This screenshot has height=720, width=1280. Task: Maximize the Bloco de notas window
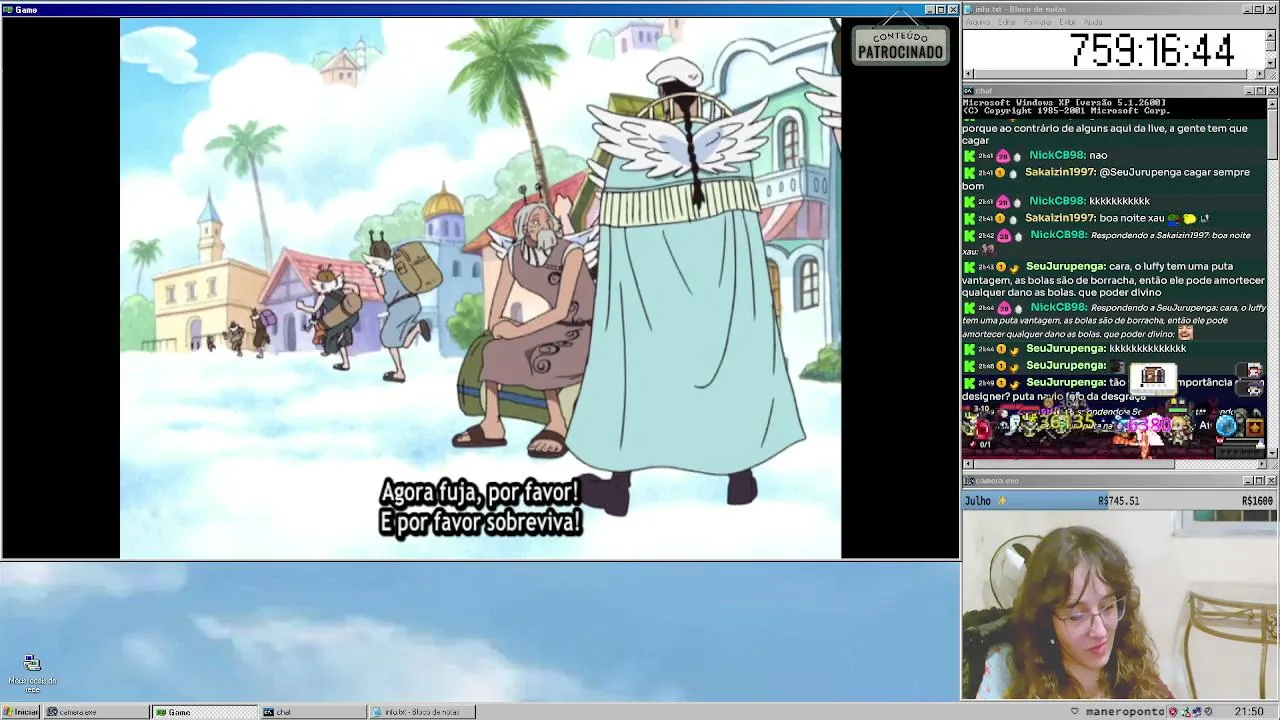click(1260, 9)
